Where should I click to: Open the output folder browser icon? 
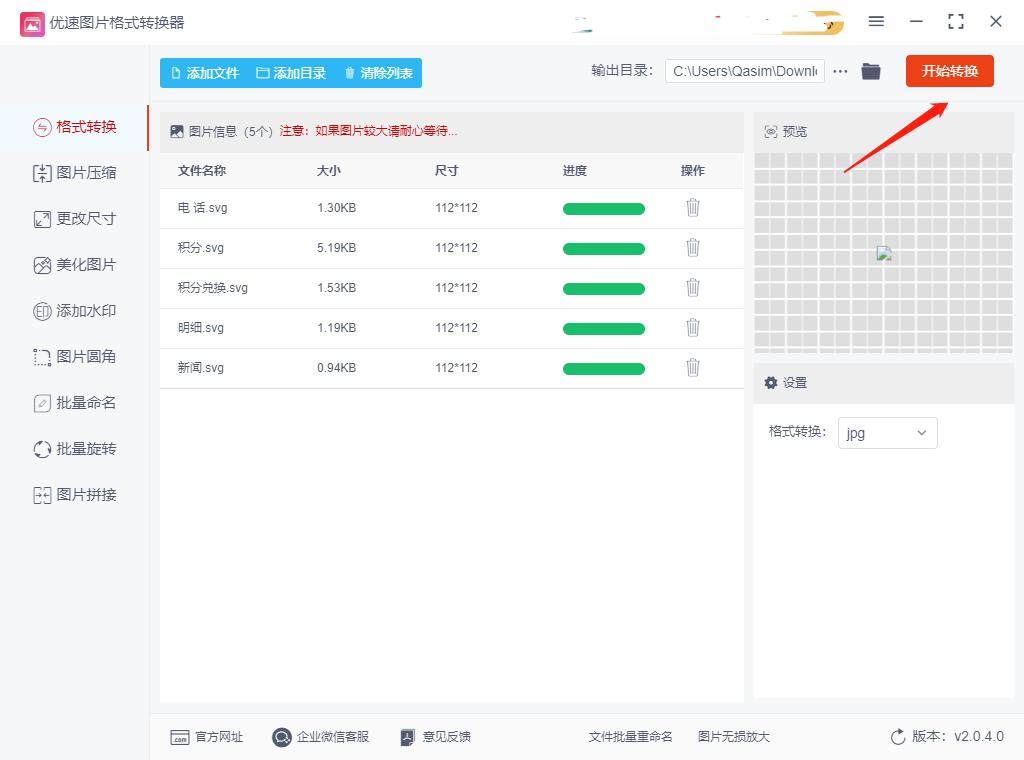(870, 71)
